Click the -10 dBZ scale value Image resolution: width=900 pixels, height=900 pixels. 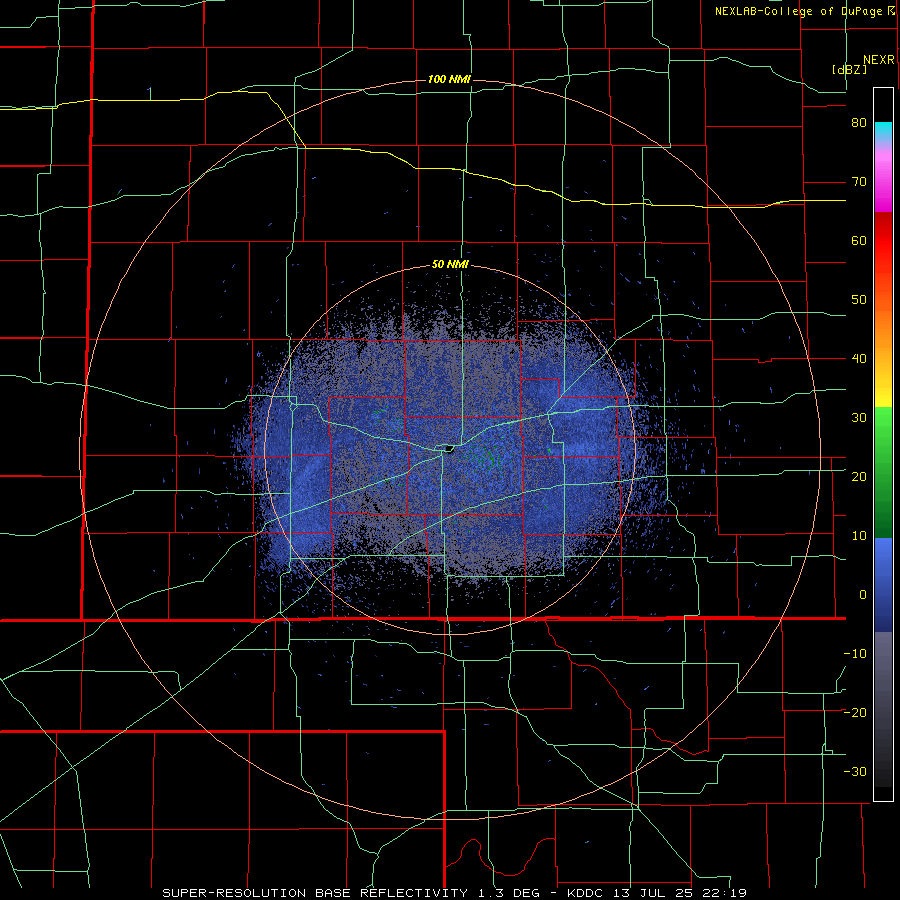(855, 654)
